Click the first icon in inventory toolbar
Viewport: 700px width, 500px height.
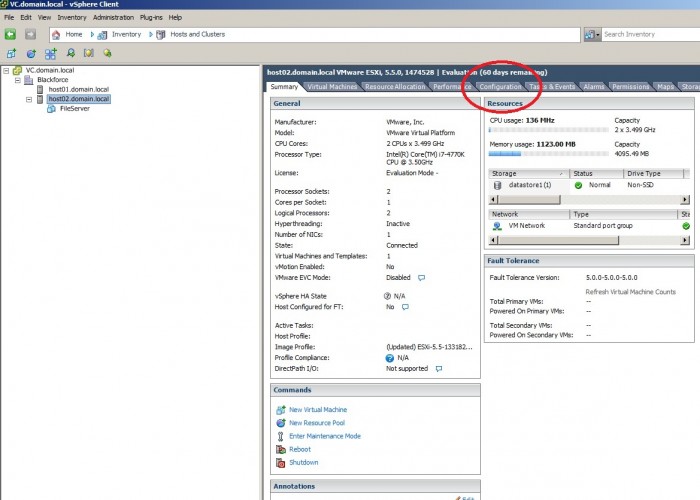tap(11, 54)
